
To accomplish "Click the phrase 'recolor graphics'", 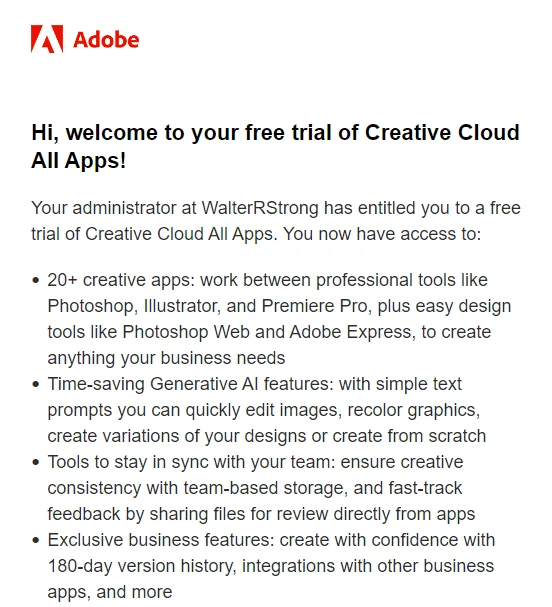I will 411,410.
